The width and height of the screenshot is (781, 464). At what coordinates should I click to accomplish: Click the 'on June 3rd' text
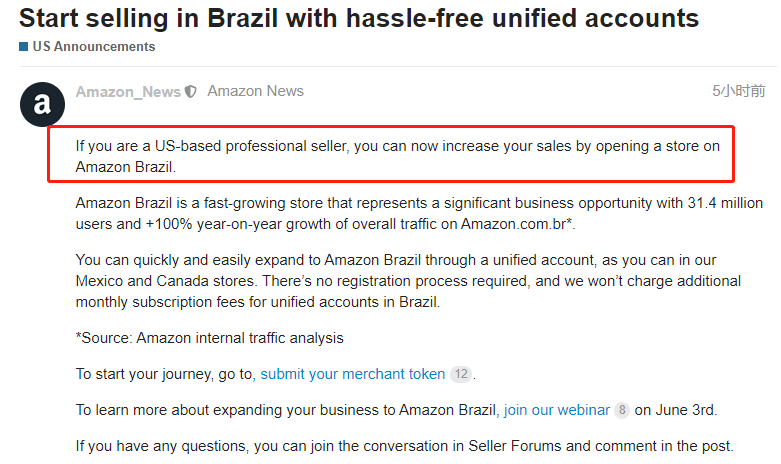click(x=676, y=409)
